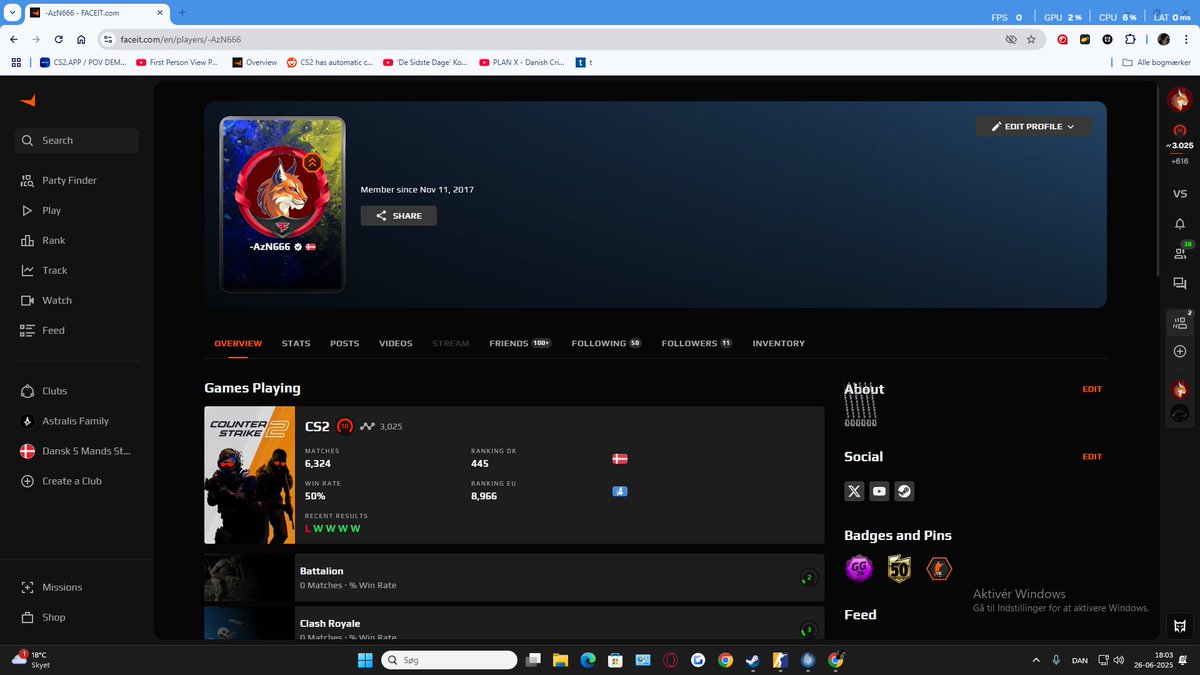Go to the Rank page
The height and width of the screenshot is (675, 1200).
[x=42, y=241]
